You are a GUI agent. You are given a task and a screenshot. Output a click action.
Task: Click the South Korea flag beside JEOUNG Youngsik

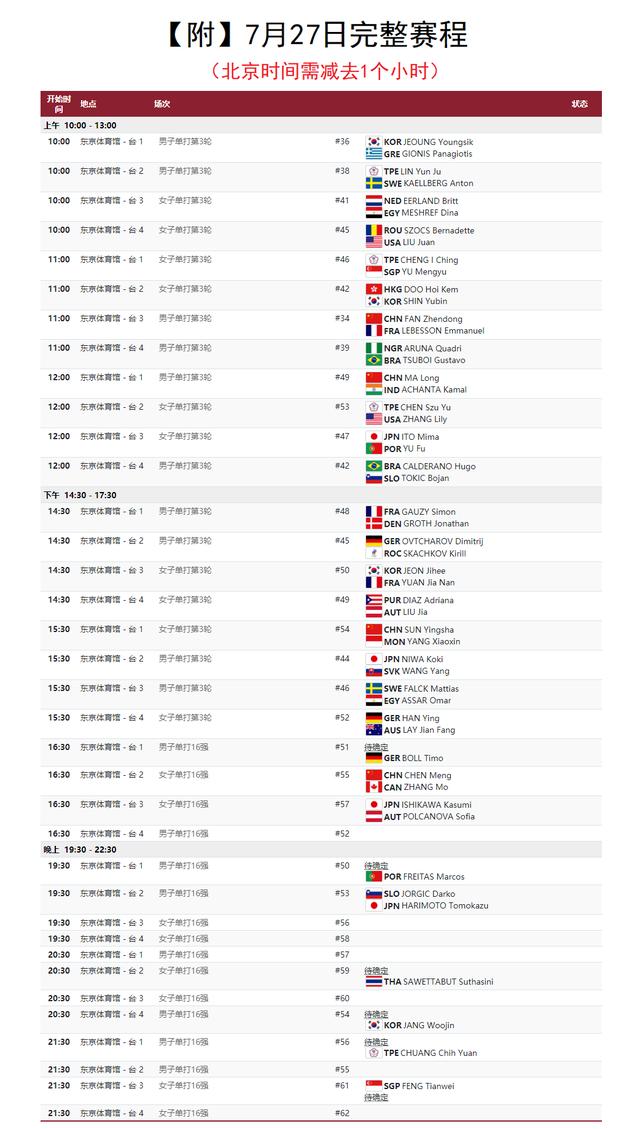pyautogui.click(x=374, y=142)
